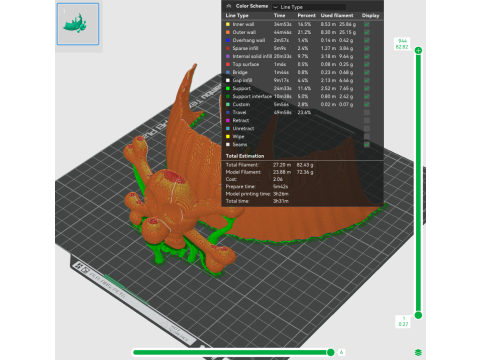The image size is (480, 360).
Task: Uncheck the Outer wall Display checkbox
Action: [367, 32]
